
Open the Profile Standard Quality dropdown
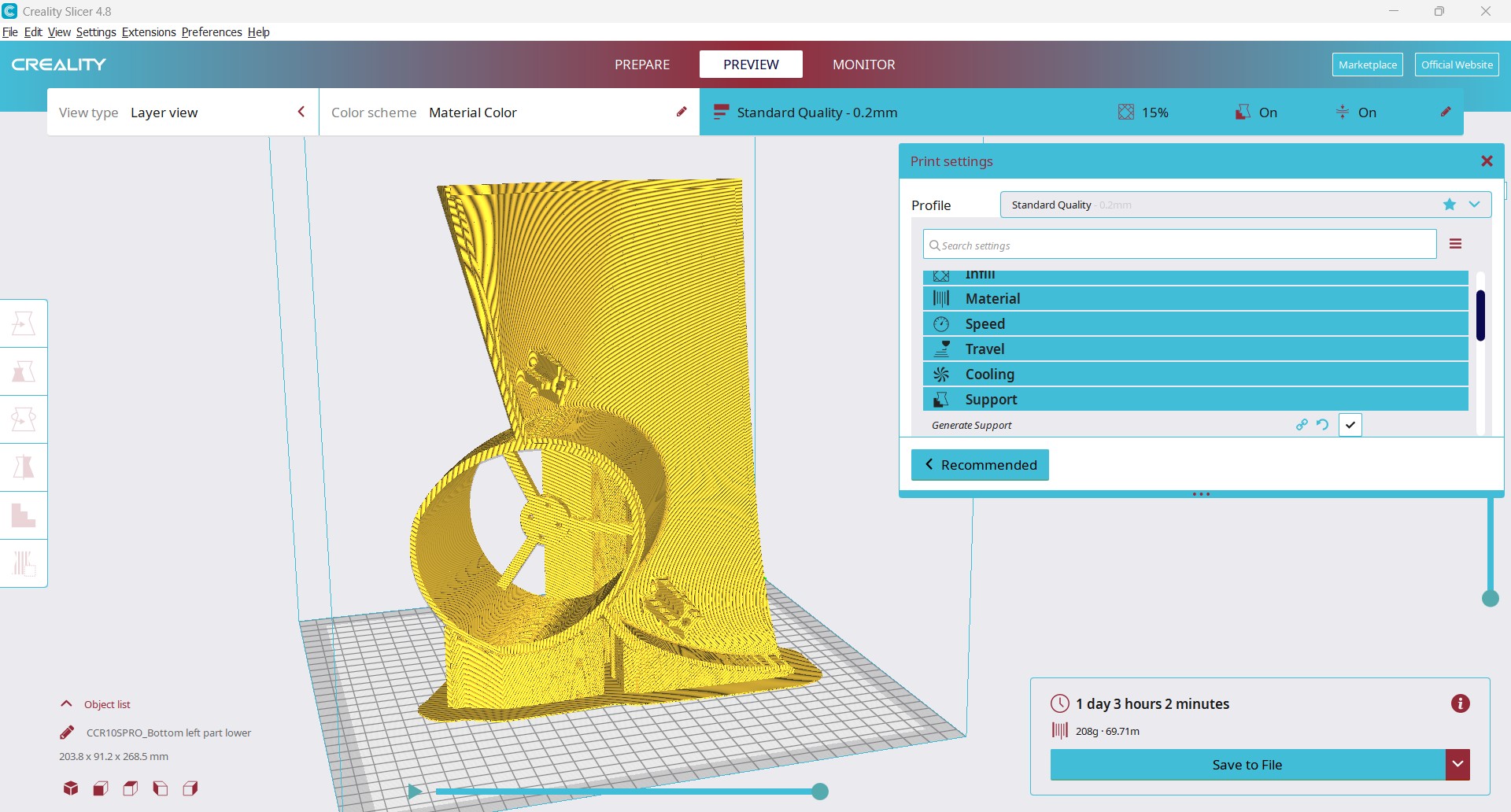[1246, 205]
